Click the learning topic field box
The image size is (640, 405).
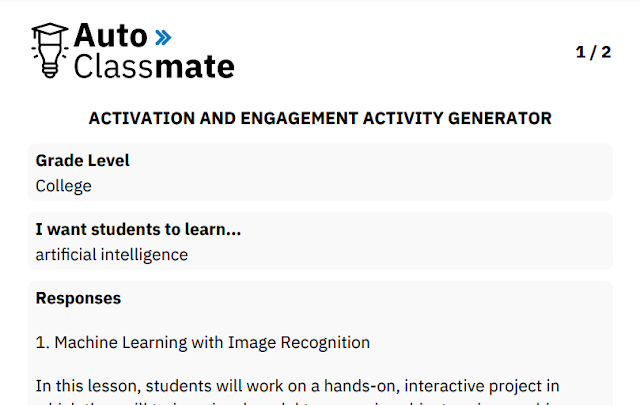click(320, 241)
